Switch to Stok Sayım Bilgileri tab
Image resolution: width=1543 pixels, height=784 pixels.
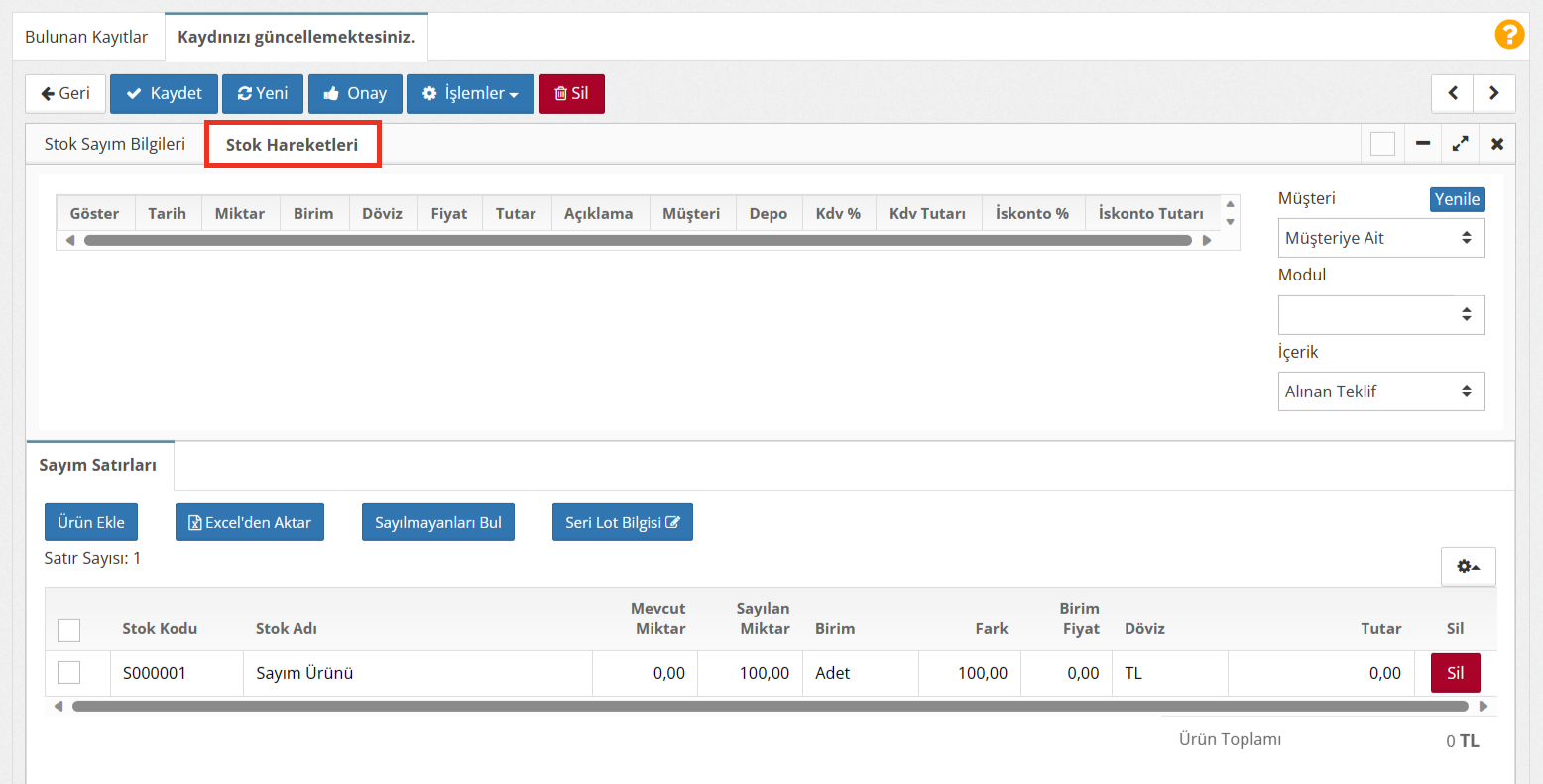tap(115, 144)
